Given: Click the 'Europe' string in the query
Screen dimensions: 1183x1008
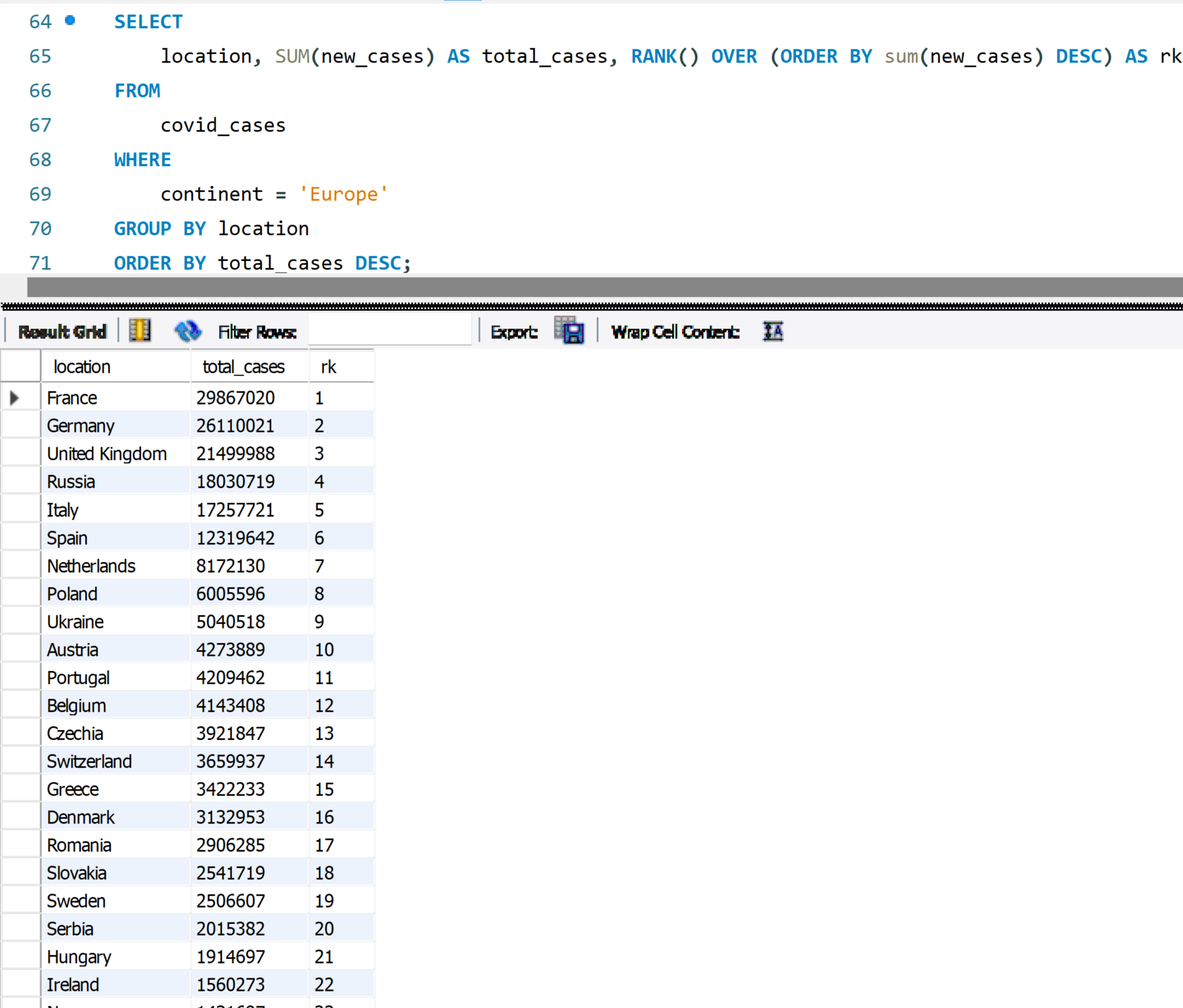Looking at the screenshot, I should click(x=343, y=194).
